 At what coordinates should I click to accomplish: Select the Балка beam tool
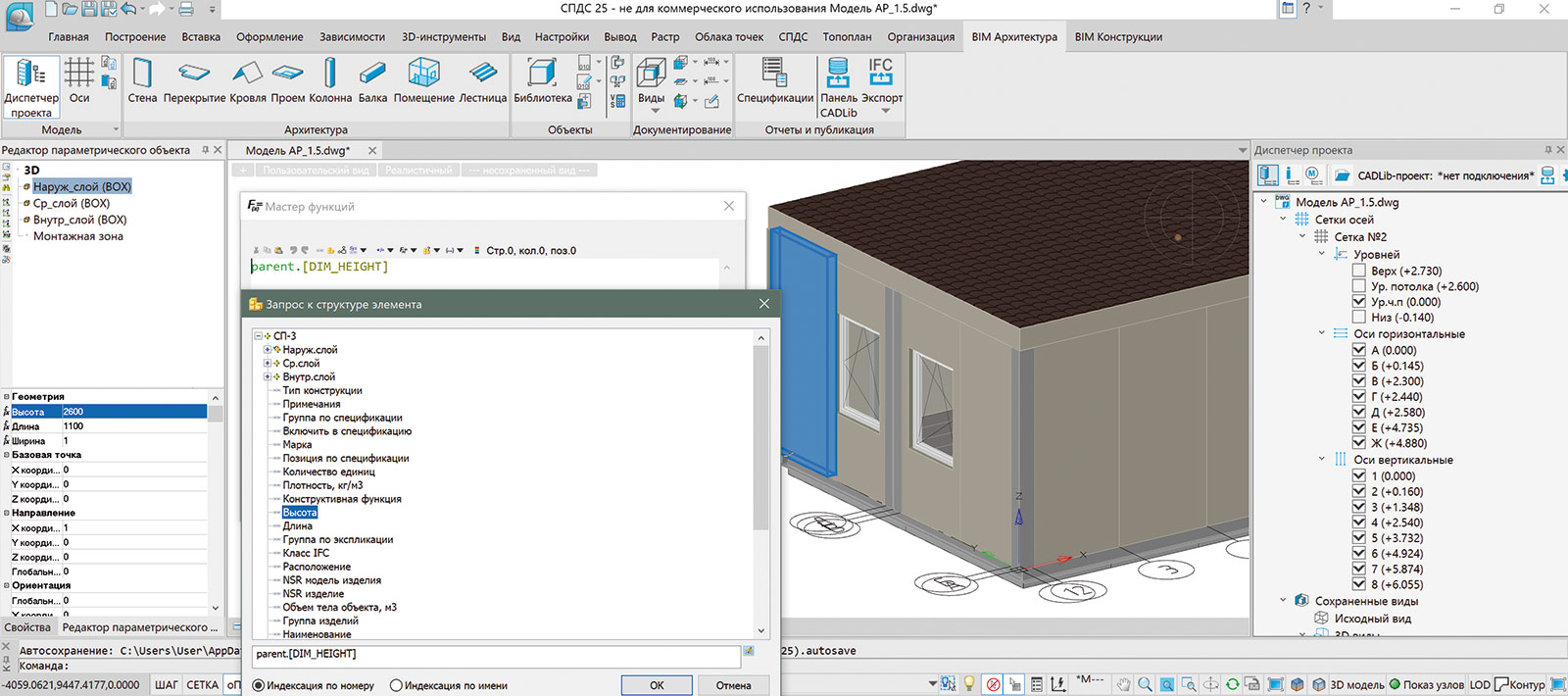tap(372, 80)
